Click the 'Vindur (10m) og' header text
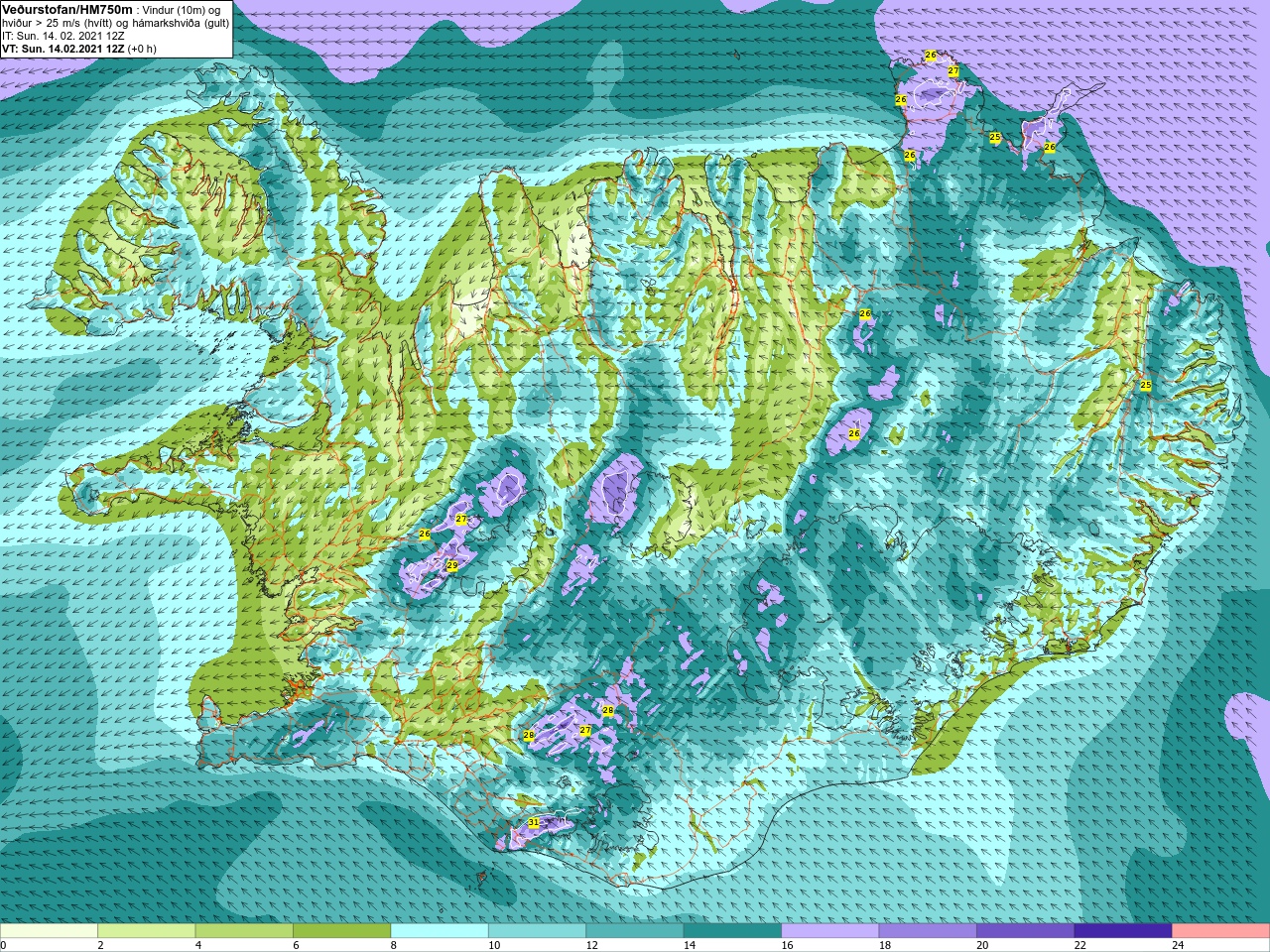The width and height of the screenshot is (1270, 952). pyautogui.click(x=183, y=10)
